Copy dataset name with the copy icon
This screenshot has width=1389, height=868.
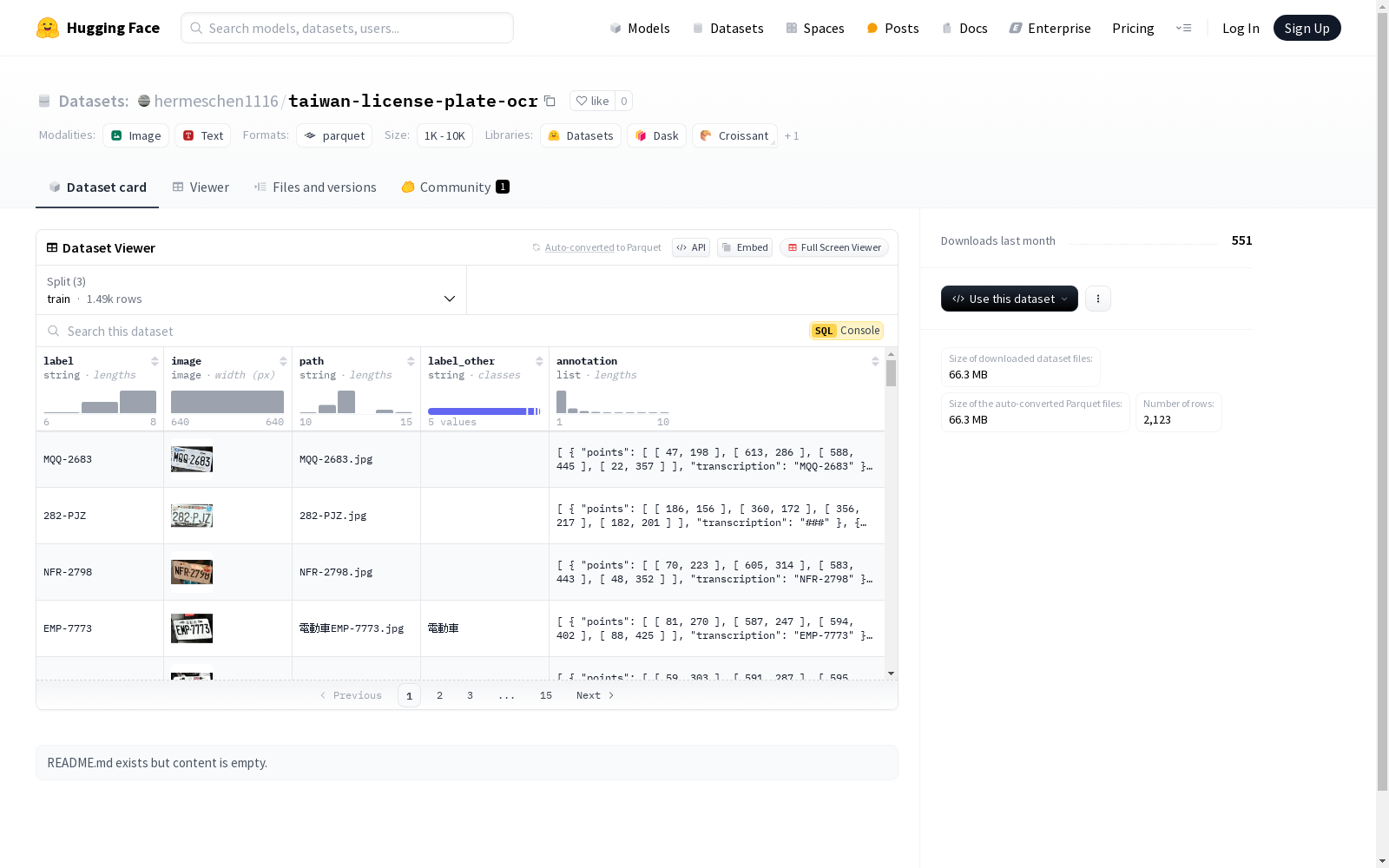pos(550,101)
